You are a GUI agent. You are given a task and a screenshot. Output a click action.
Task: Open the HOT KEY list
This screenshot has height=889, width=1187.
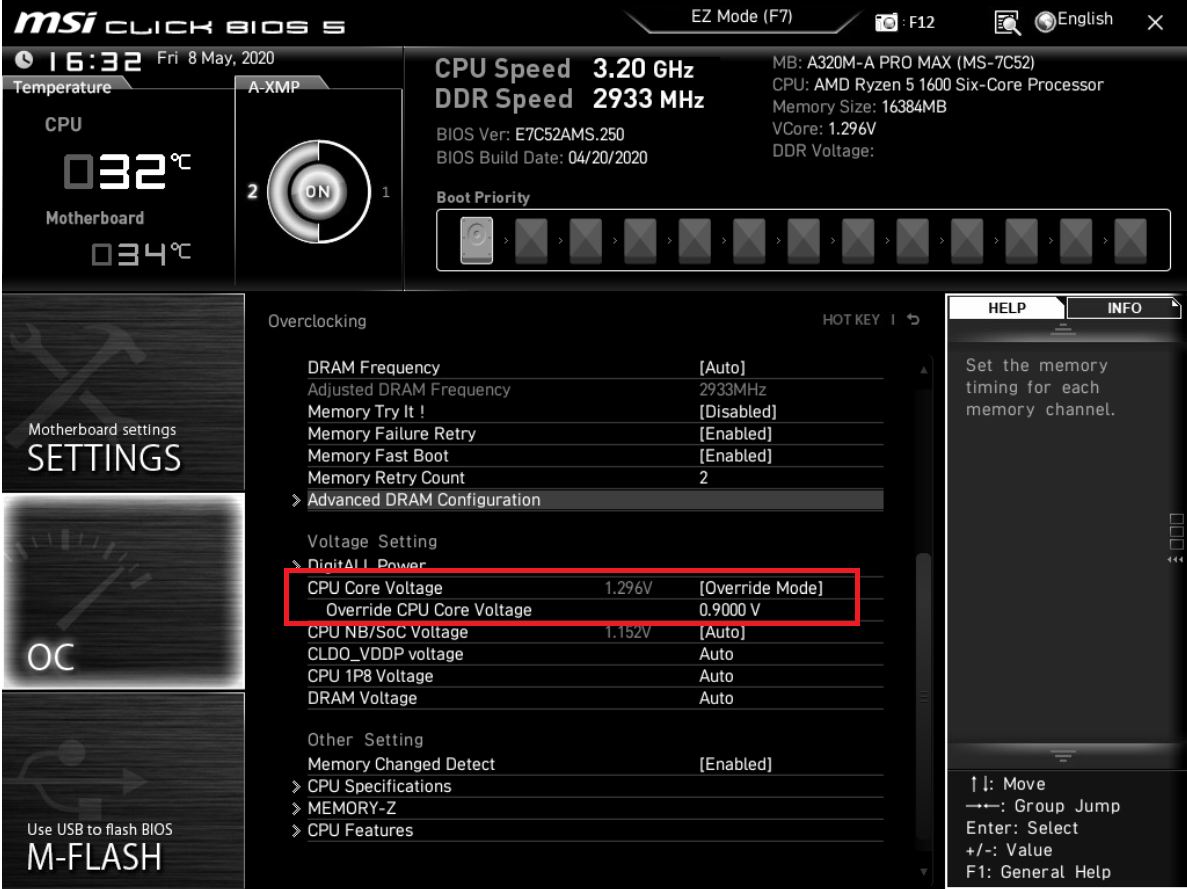click(x=851, y=320)
